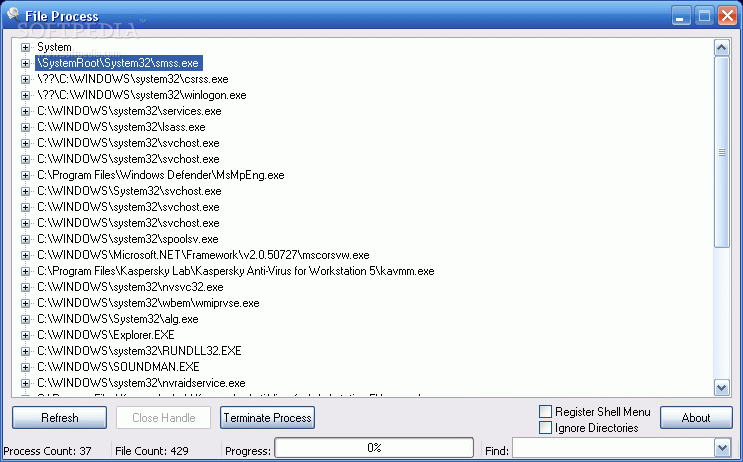The image size is (743, 462).
Task: Click the vertical scrollbar thumb
Action: 721,152
